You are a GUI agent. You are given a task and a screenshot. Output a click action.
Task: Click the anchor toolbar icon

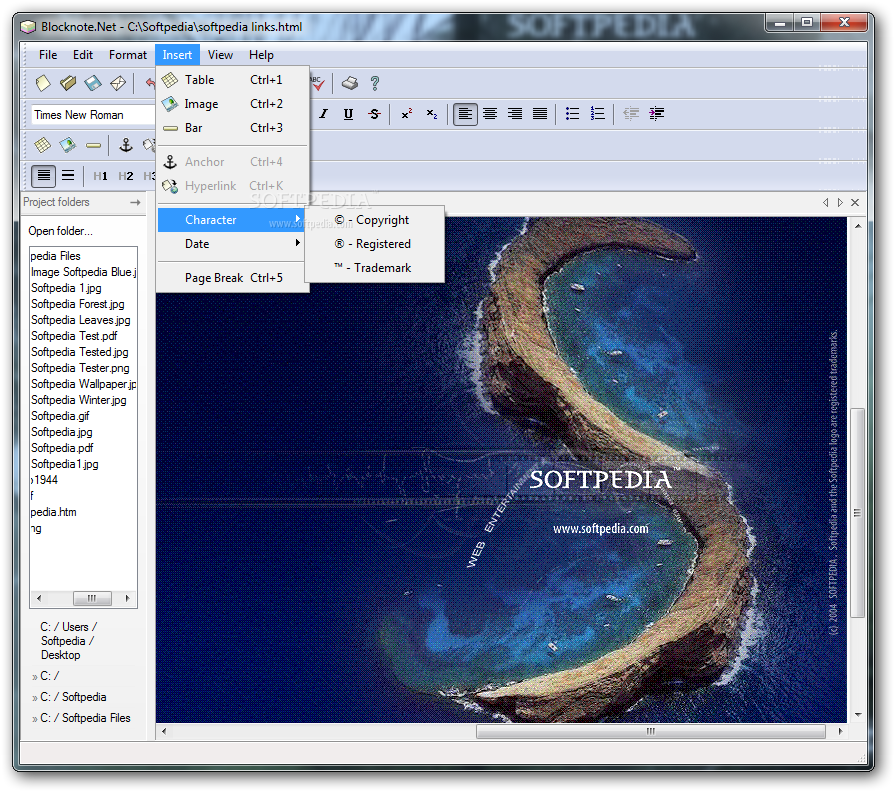click(x=126, y=145)
